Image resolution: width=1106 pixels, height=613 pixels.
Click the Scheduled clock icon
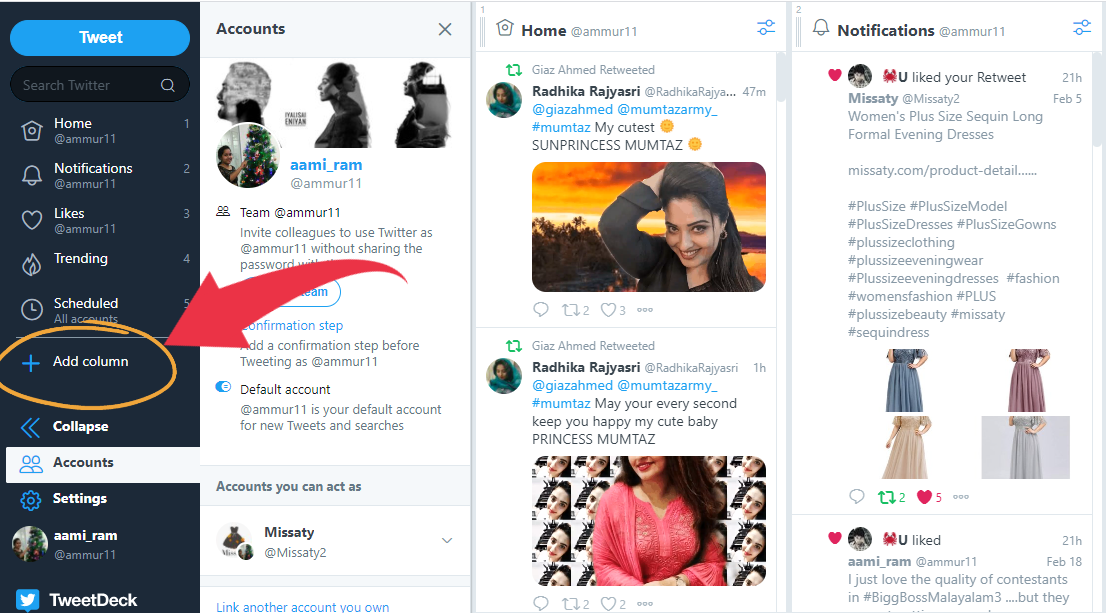(32, 309)
